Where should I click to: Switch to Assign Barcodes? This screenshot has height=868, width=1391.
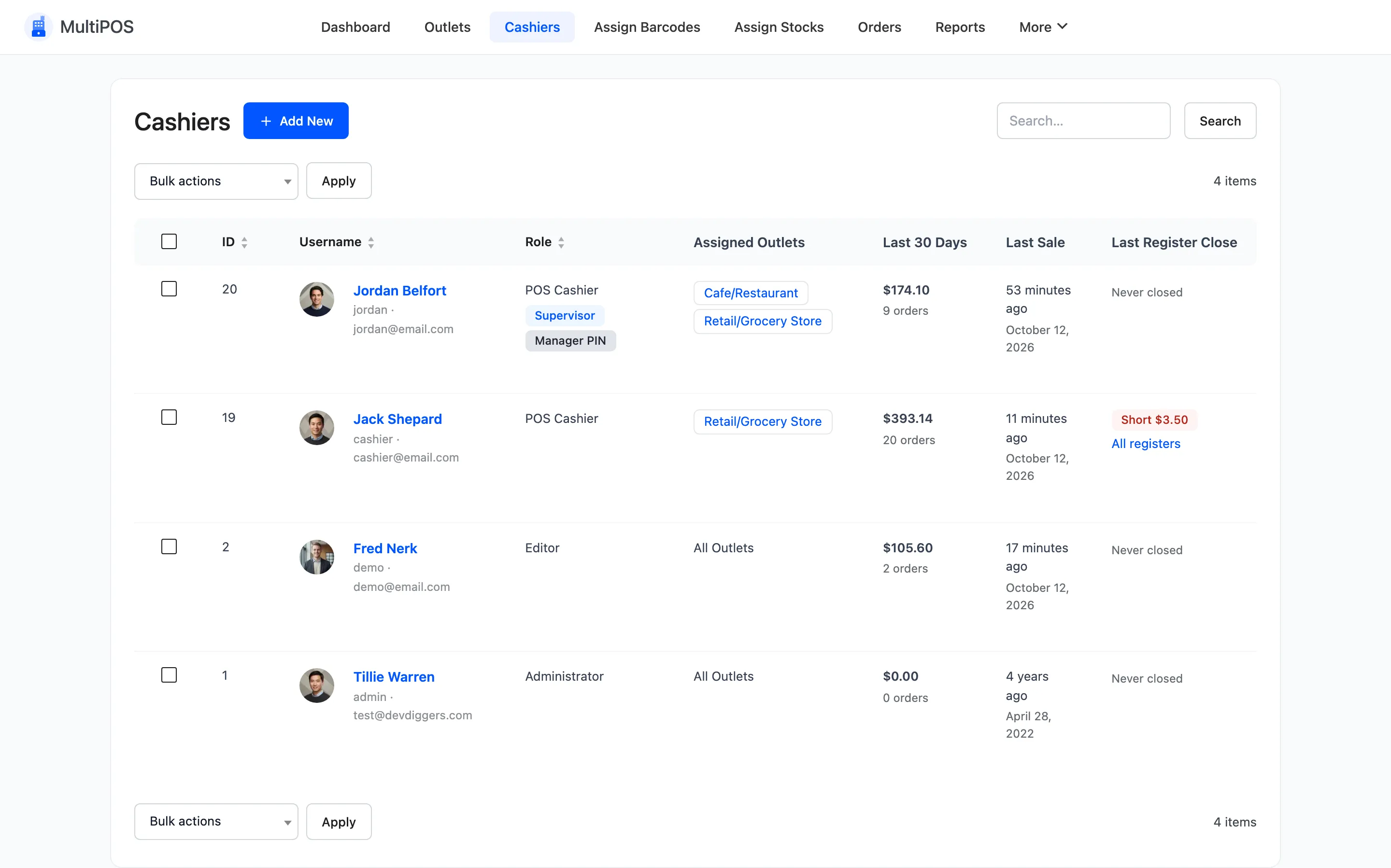click(x=647, y=27)
